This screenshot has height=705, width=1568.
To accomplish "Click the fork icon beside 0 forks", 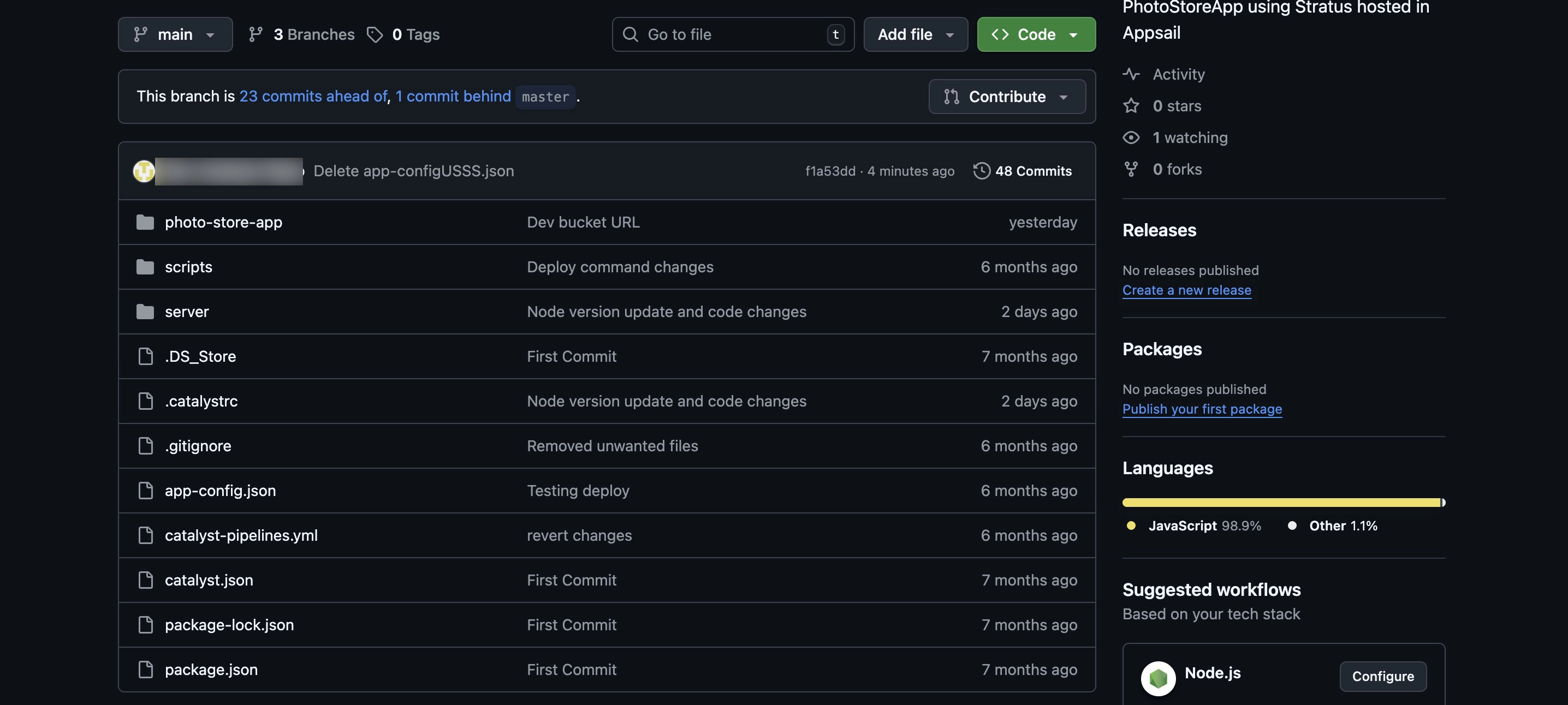I will [1131, 169].
